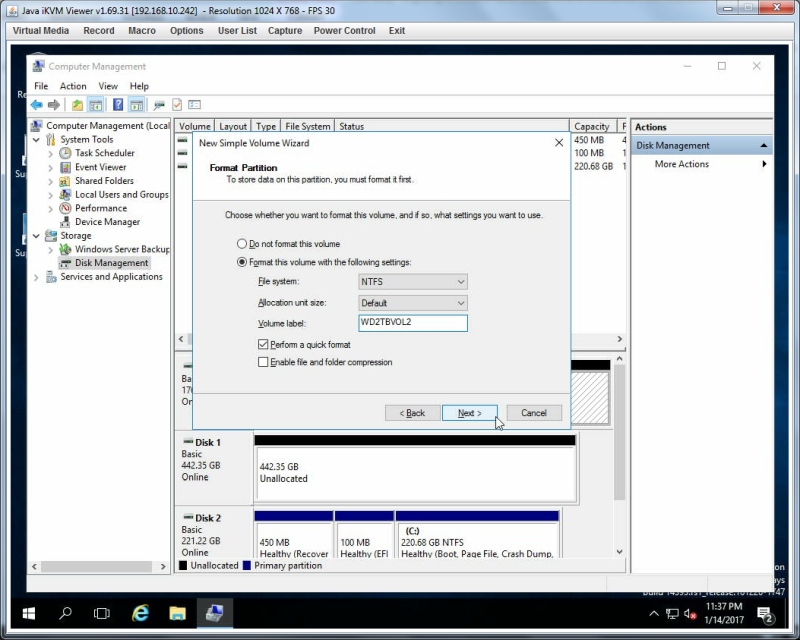The height and width of the screenshot is (640, 800).
Task: Open iKVM Capture menu
Action: (x=285, y=31)
